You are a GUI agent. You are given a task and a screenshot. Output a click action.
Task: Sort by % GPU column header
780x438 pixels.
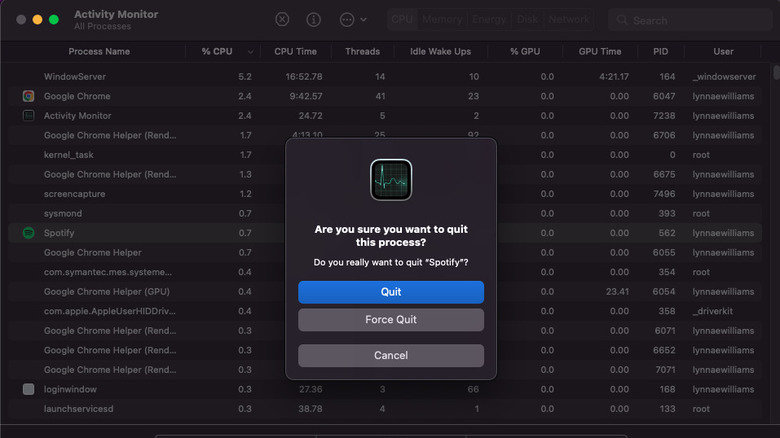point(525,51)
